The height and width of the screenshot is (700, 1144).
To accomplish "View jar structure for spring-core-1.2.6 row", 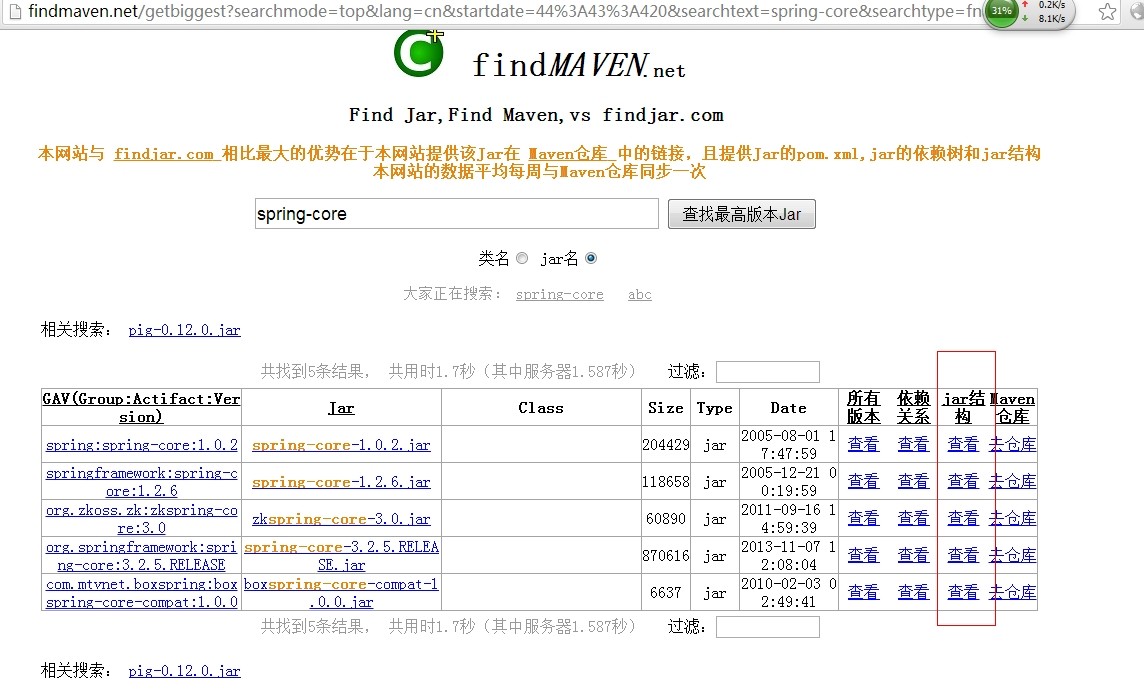I will coord(963,481).
